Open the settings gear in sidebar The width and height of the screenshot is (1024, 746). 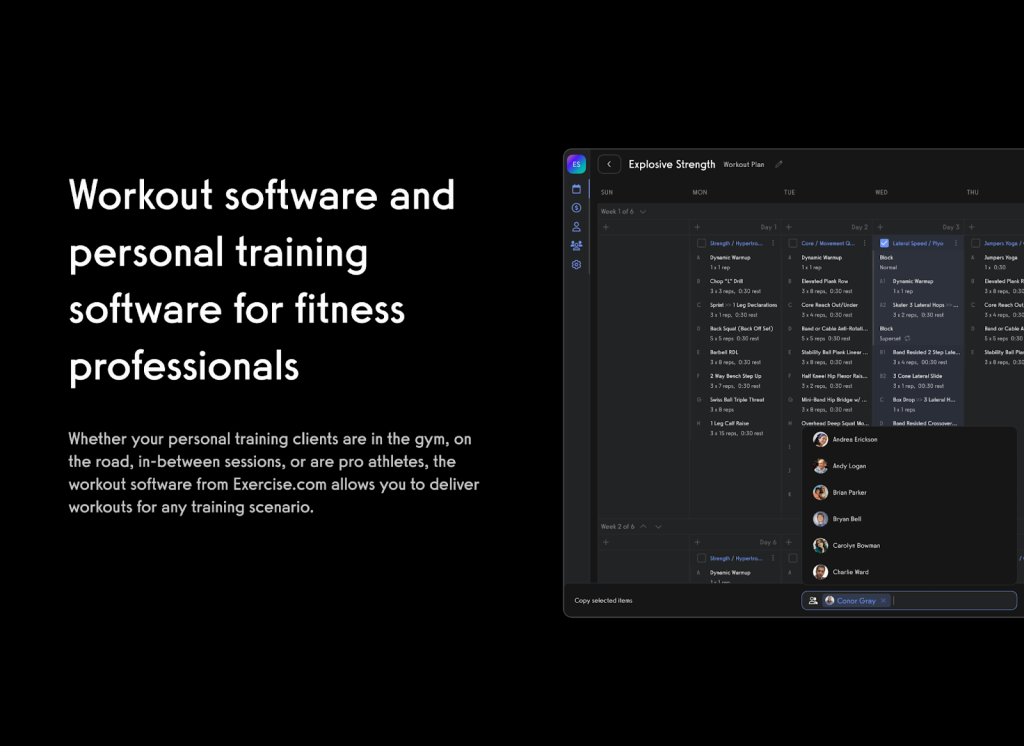[x=576, y=265]
